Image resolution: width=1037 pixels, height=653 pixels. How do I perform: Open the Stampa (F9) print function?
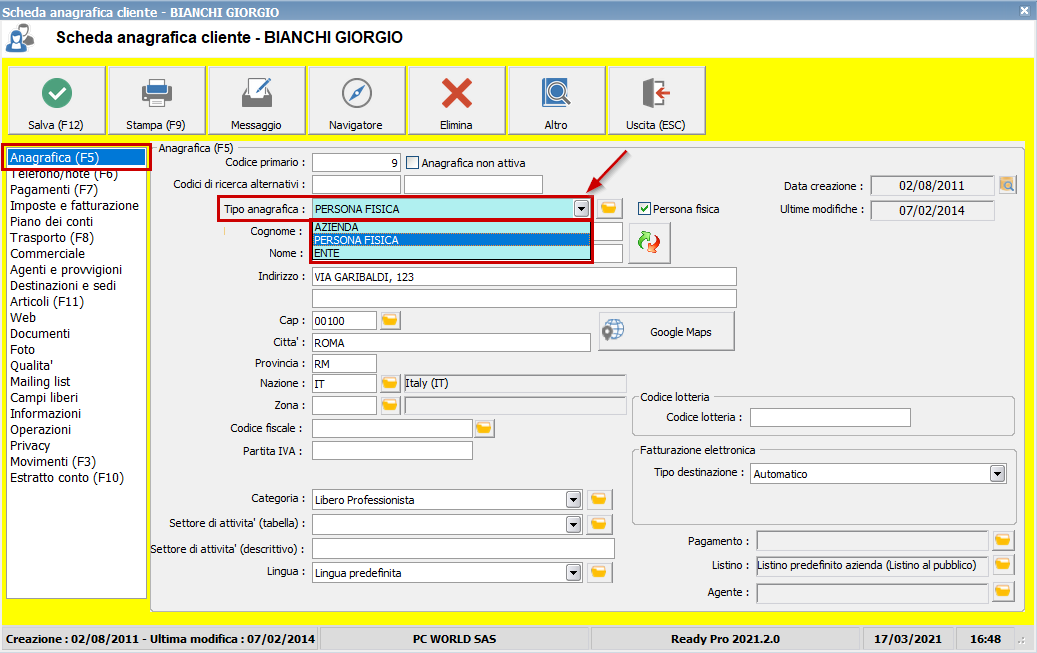(x=157, y=101)
